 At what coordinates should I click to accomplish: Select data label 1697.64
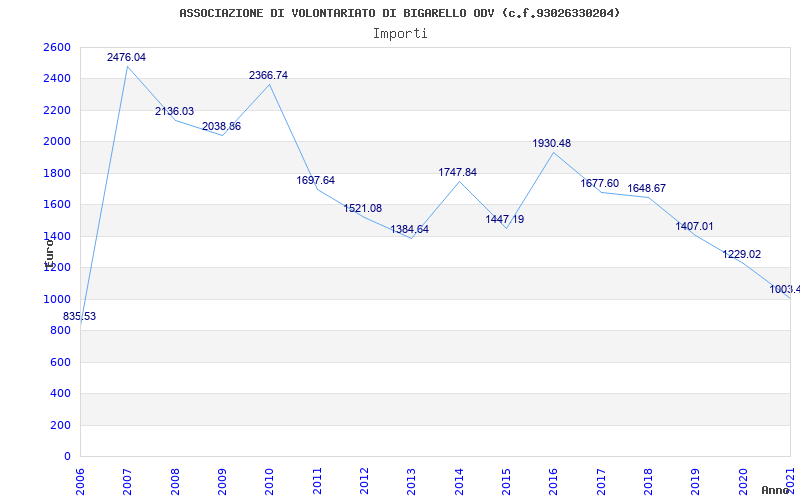(x=316, y=180)
